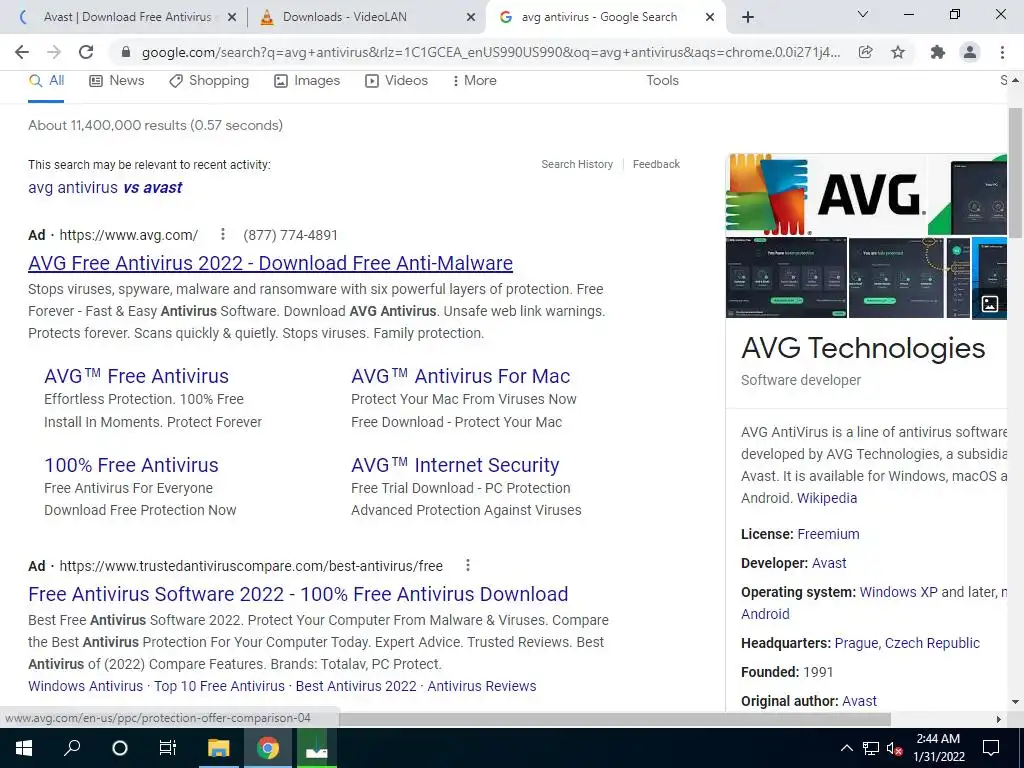Select the avg antivirus Google Search tab
The image size is (1024, 768).
599,17
